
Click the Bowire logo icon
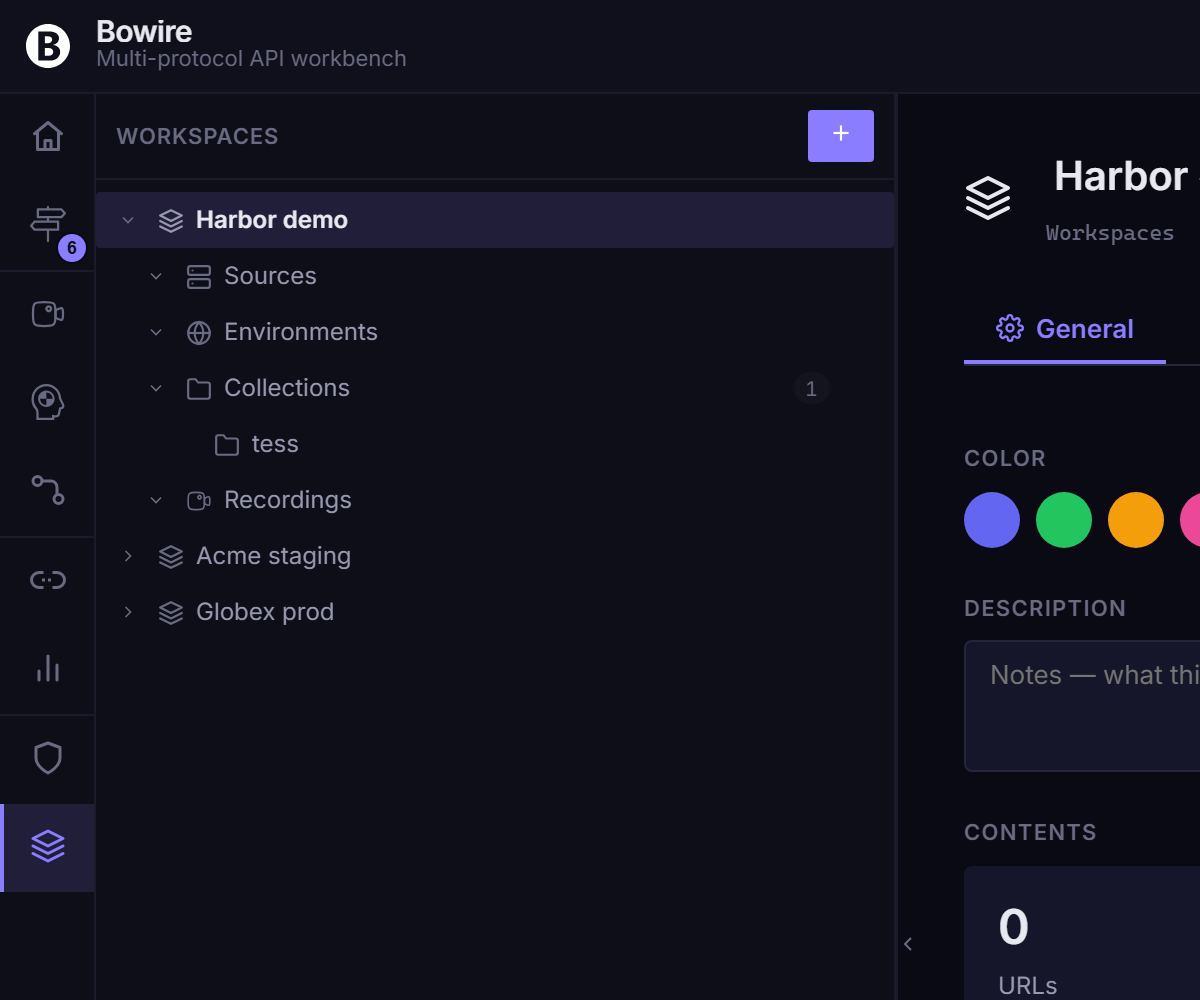pos(48,46)
